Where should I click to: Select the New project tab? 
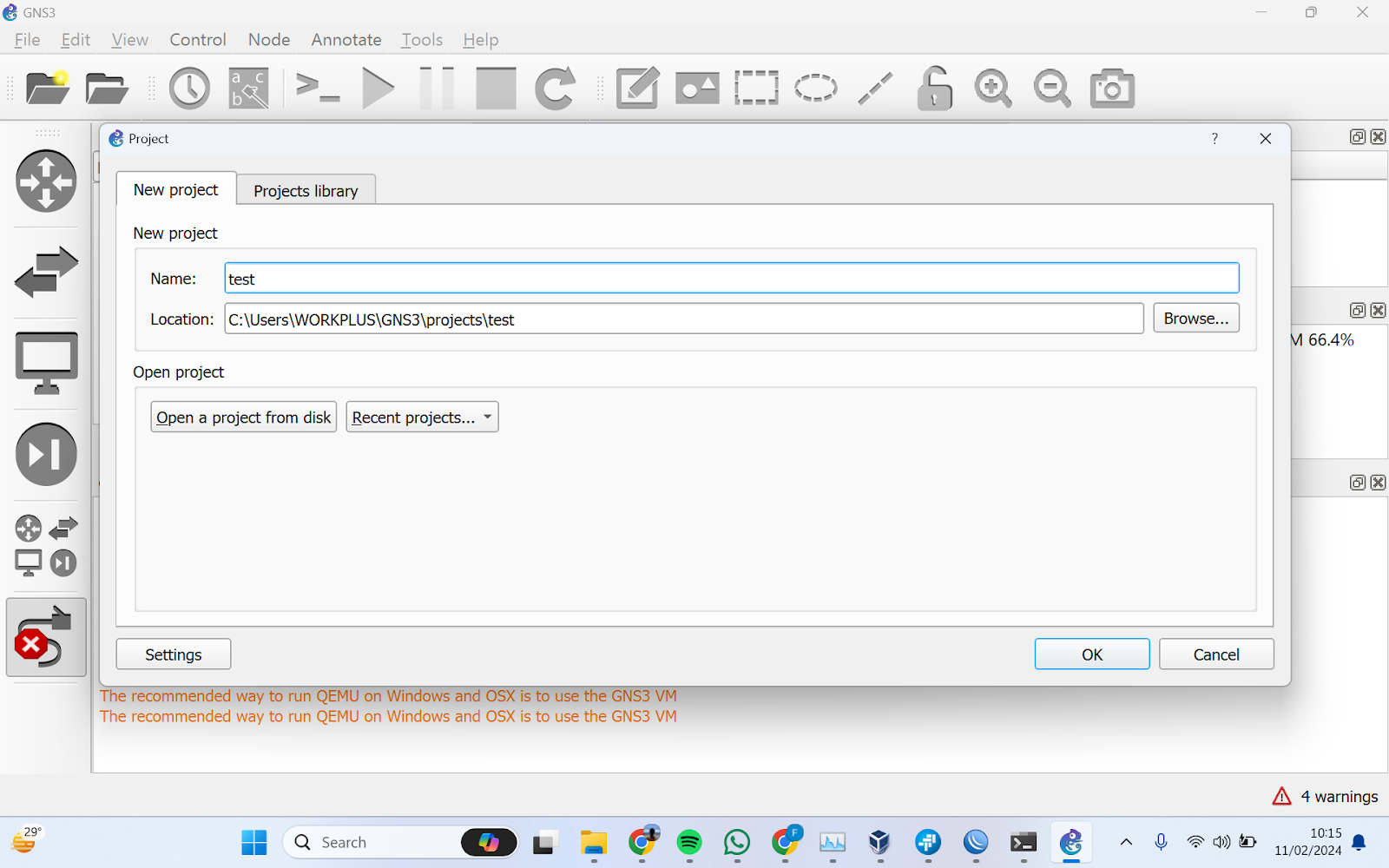pyautogui.click(x=176, y=189)
